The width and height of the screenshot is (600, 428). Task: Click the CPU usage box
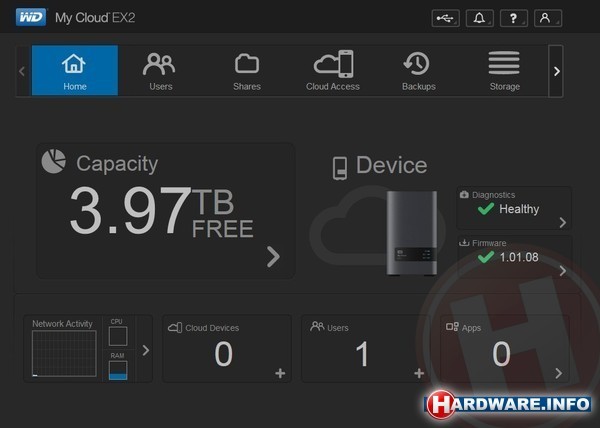[x=118, y=336]
